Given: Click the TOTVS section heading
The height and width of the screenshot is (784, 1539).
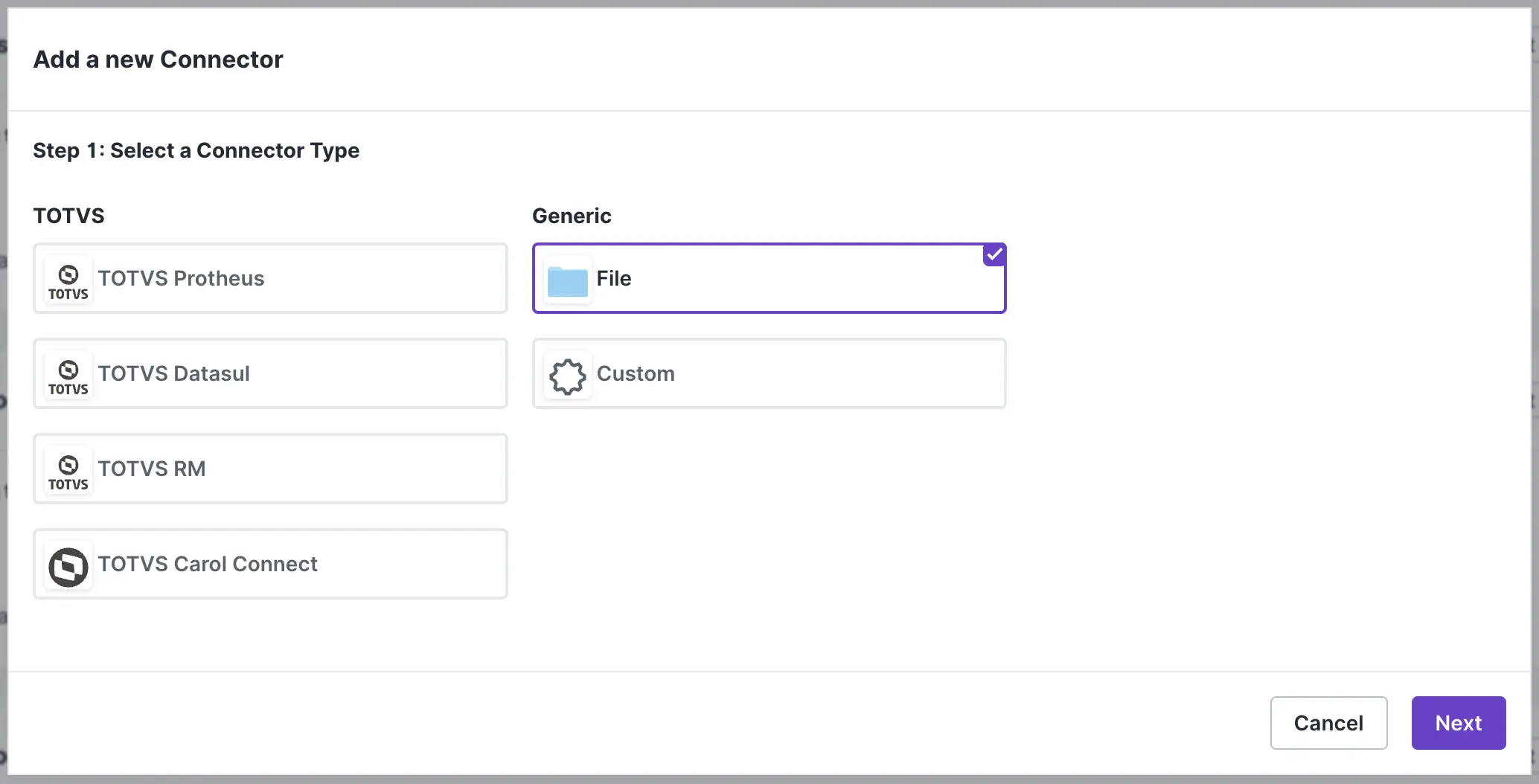Looking at the screenshot, I should click(69, 216).
